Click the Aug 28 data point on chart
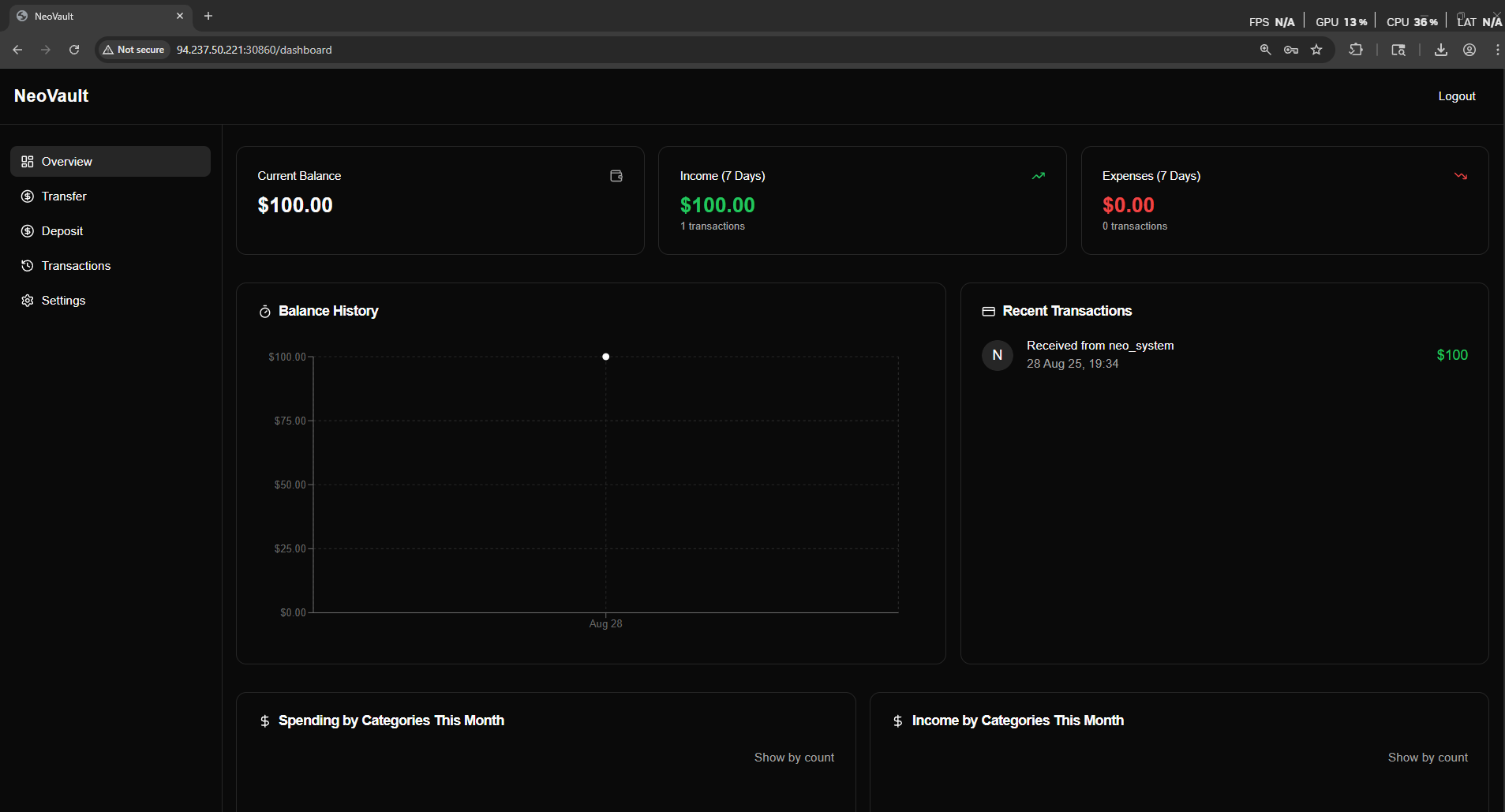Screen dimensions: 1505x812 [x=606, y=357]
